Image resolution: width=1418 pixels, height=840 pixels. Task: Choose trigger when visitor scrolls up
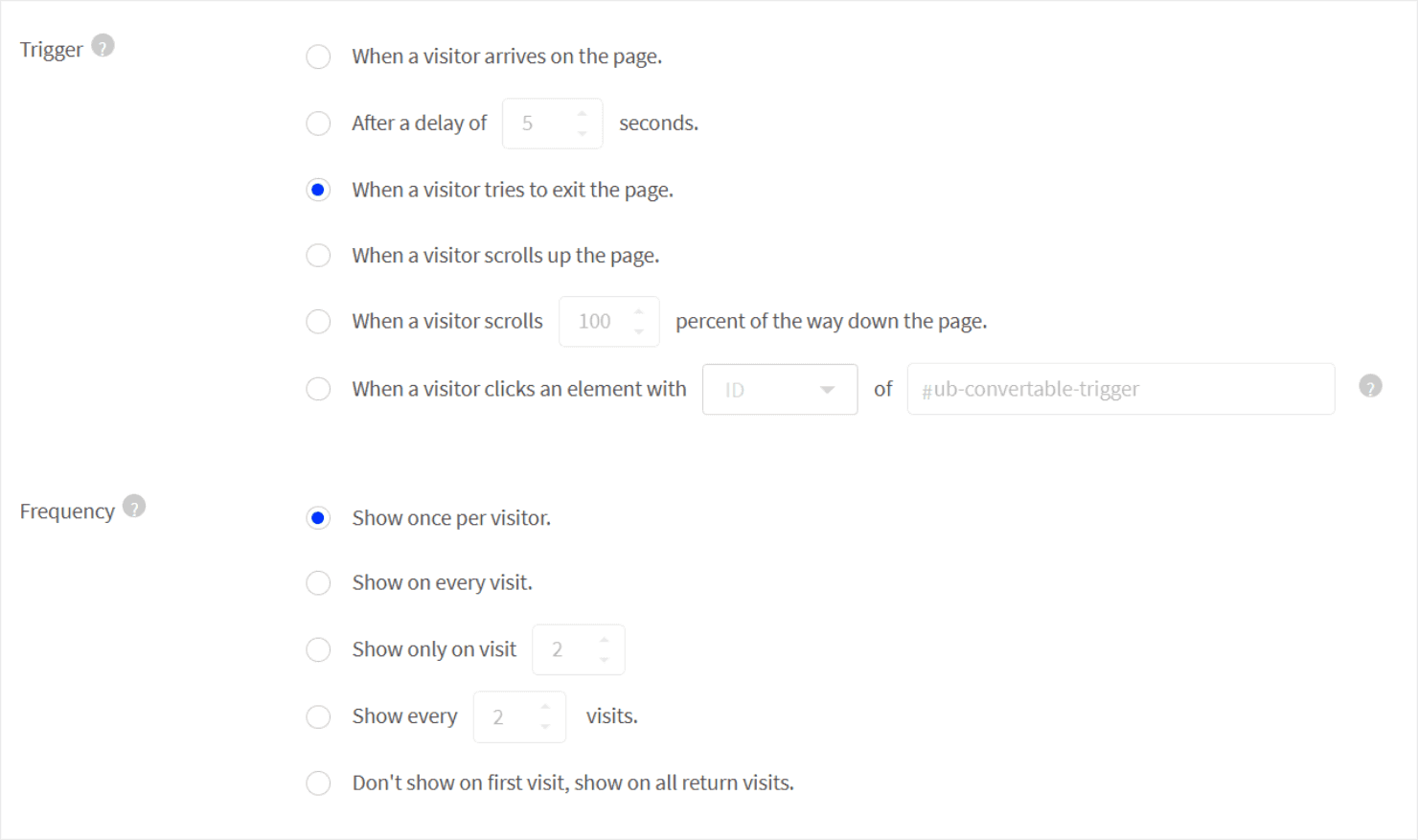pos(318,255)
